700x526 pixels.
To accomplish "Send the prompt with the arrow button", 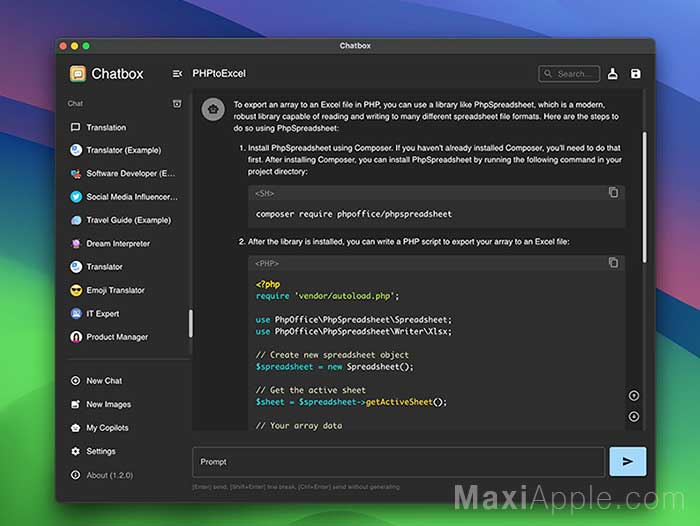I will (628, 461).
